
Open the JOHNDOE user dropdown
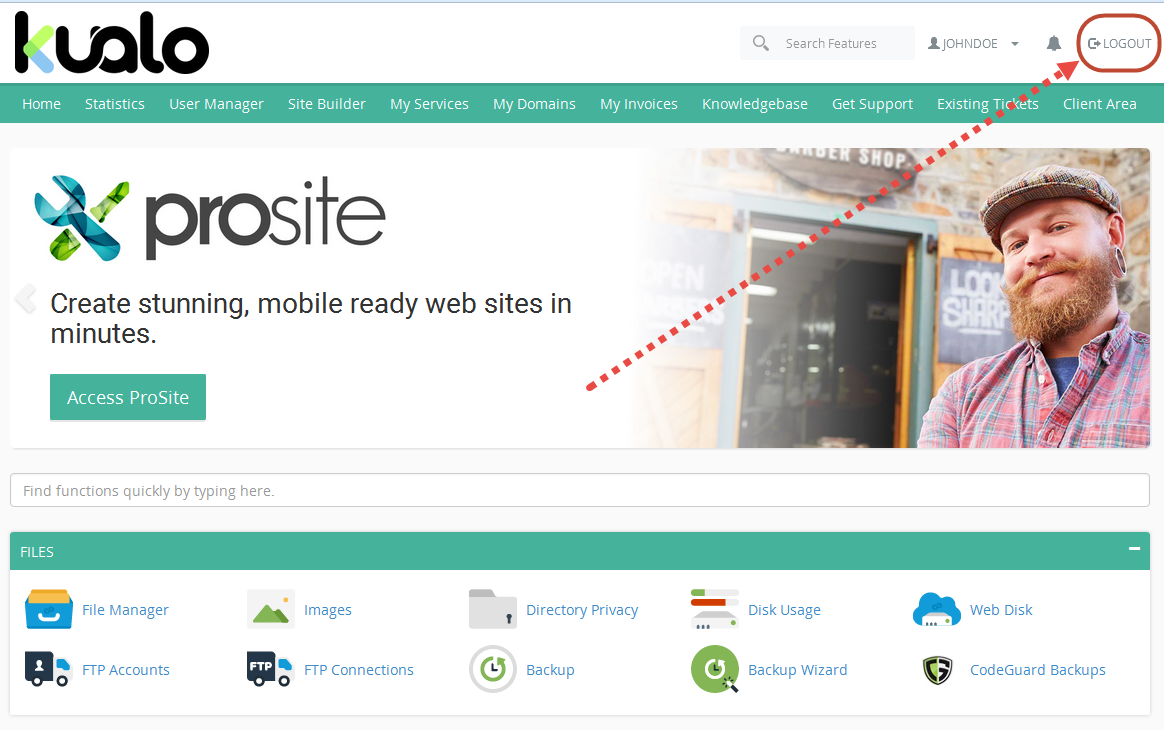coord(972,44)
